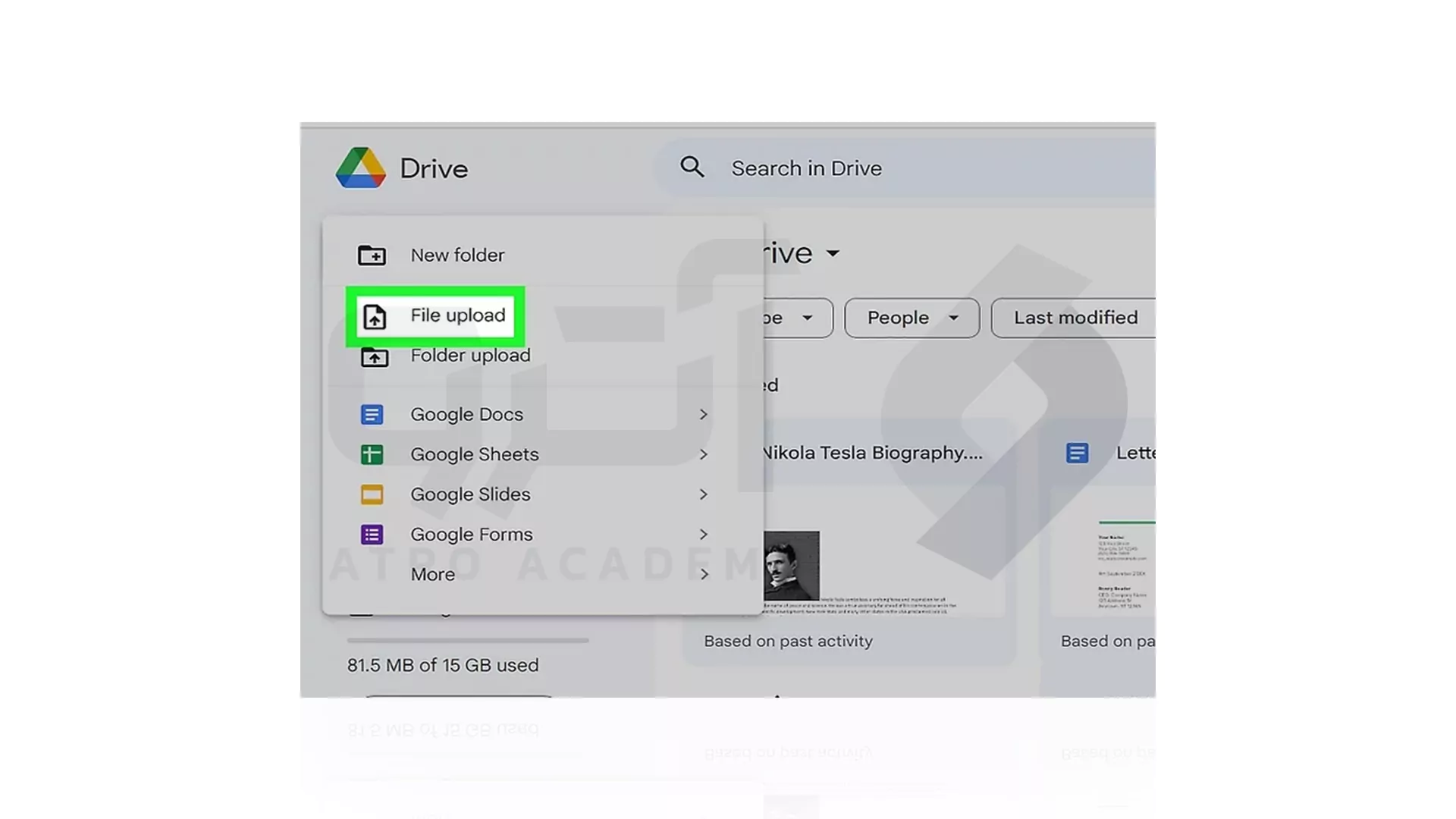Open the People filter dropdown
The width and height of the screenshot is (1456, 819).
912,318
